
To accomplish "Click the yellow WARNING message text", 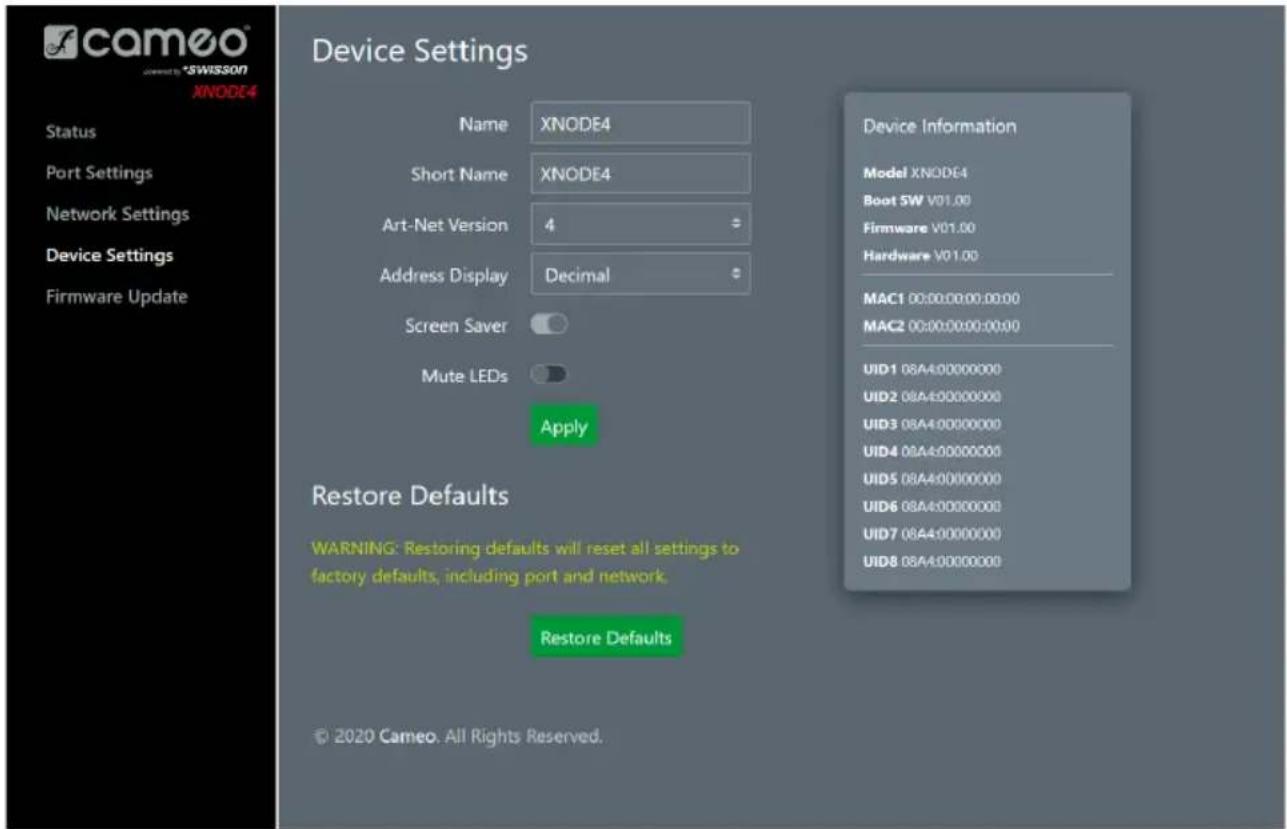I will point(526,564).
